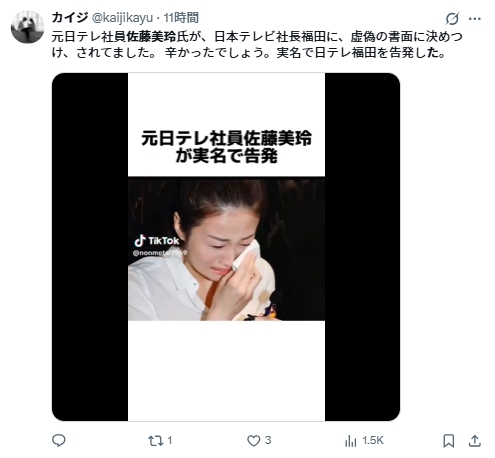Viewport: 495px width, 458px height.
Task: Open the カイジ display name link
Action: [70, 17]
